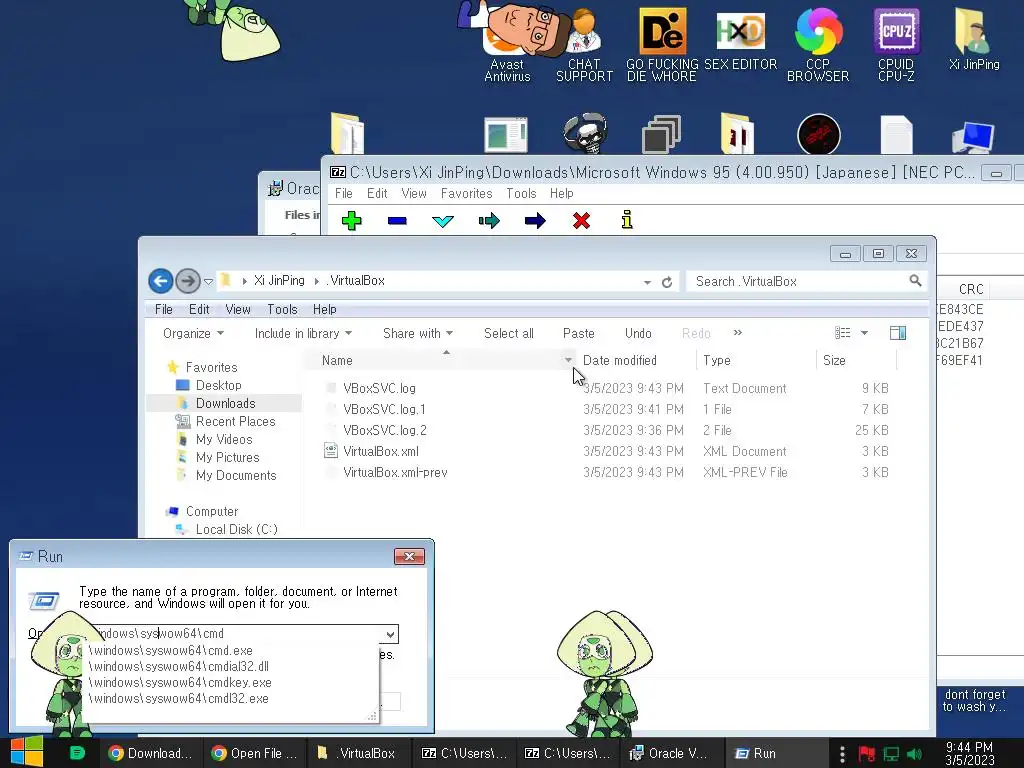Open address bar history dropdown arrow

coord(647,282)
